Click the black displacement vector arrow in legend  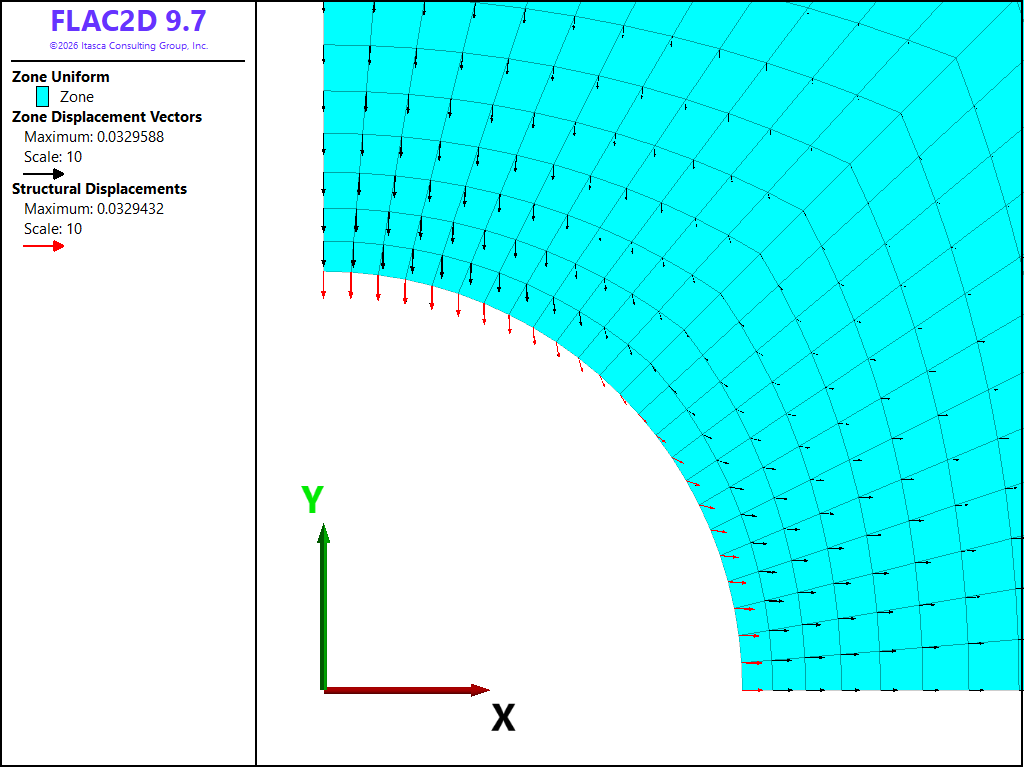pyautogui.click(x=44, y=174)
